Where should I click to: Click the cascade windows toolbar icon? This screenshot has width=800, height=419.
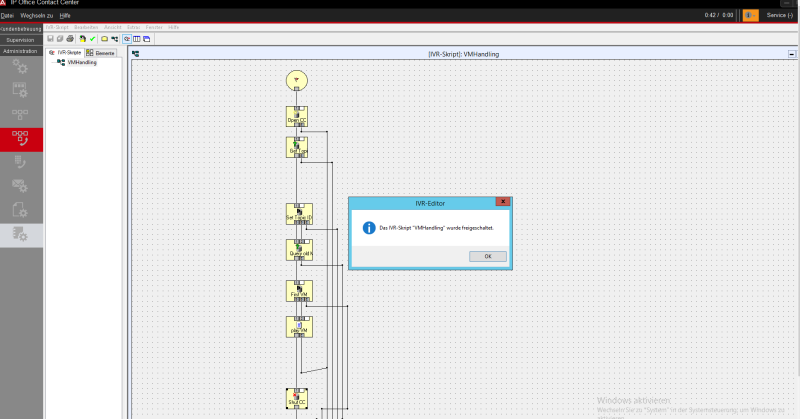pos(147,39)
